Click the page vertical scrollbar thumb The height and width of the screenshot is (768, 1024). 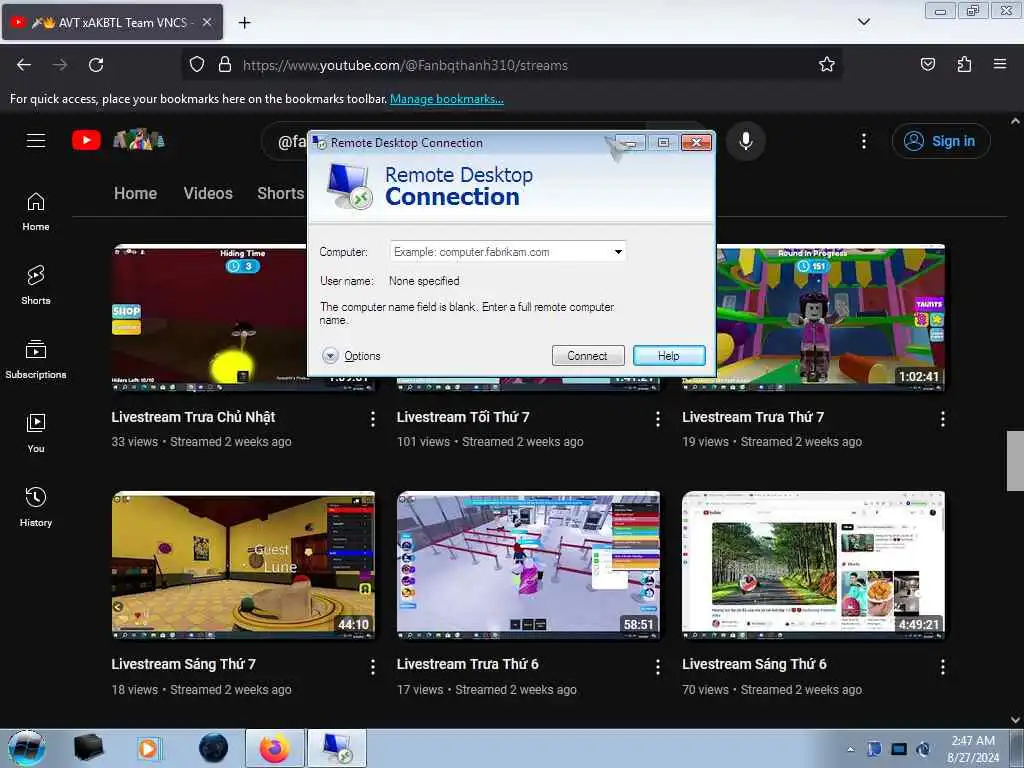(1015, 460)
